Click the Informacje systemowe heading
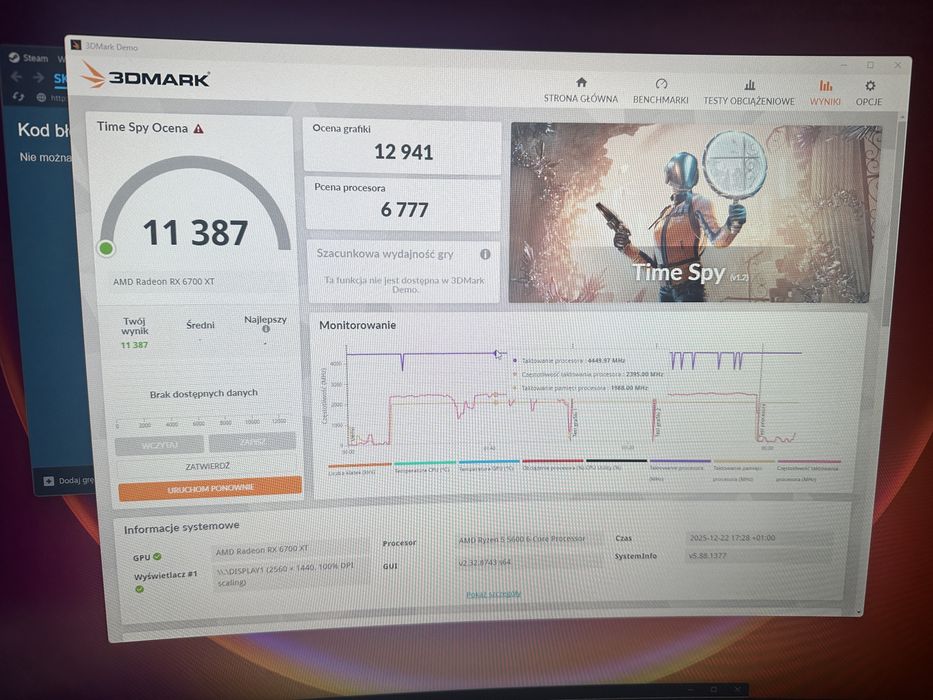This screenshot has height=700, width=933. (181, 527)
